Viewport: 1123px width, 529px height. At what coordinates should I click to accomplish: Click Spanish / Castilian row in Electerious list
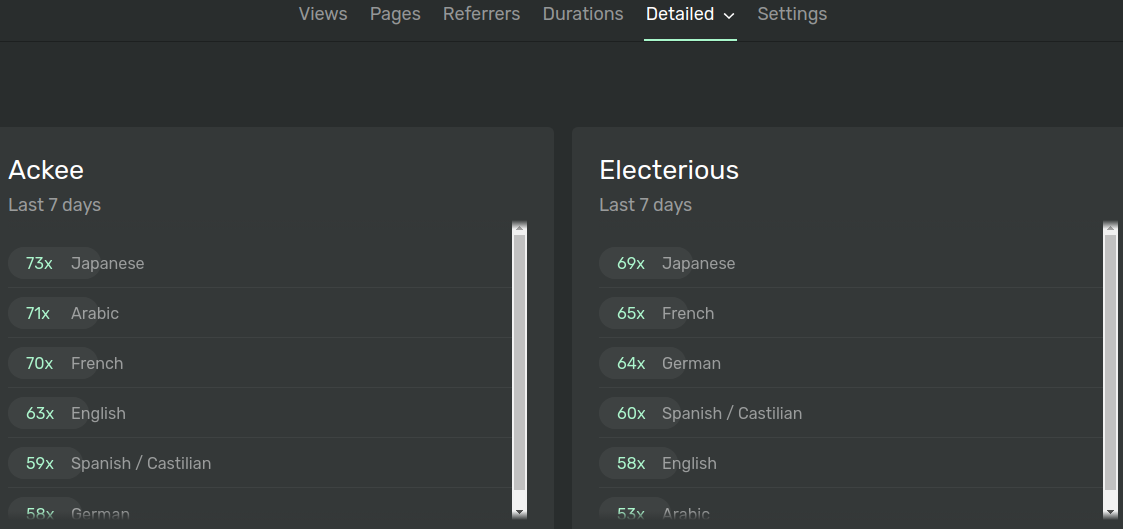[851, 413]
